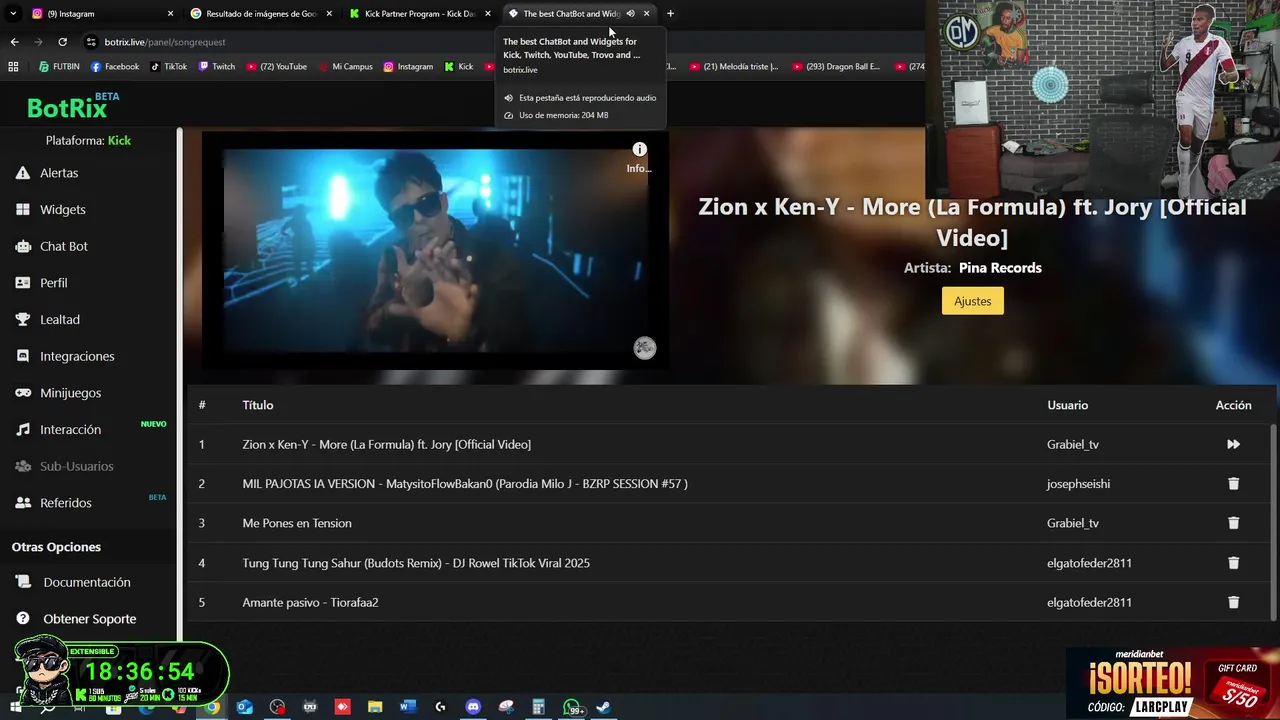
Task: Click Pina Records artist name
Action: 1000,268
